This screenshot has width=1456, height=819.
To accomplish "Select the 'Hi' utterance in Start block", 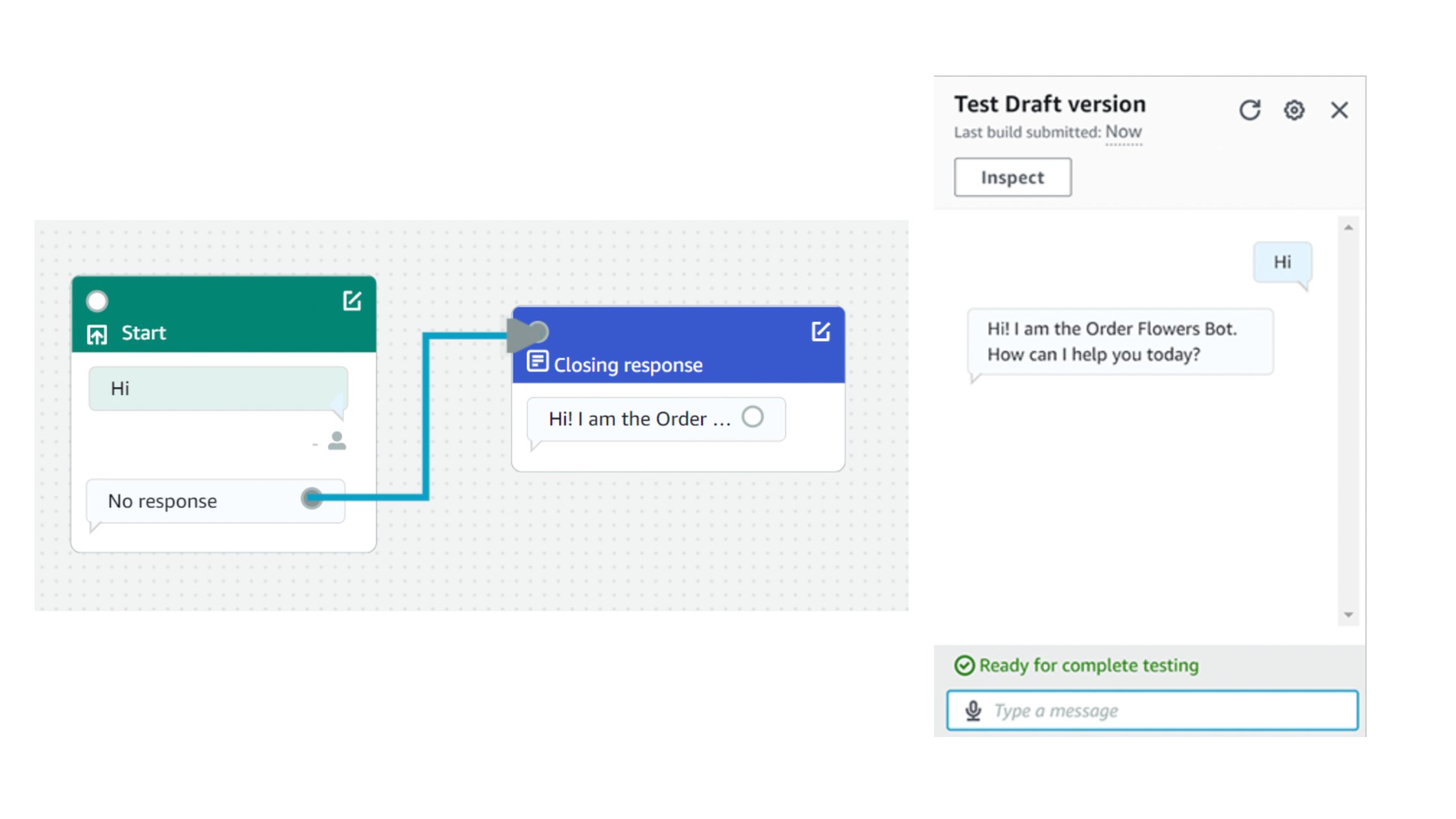I will (218, 389).
